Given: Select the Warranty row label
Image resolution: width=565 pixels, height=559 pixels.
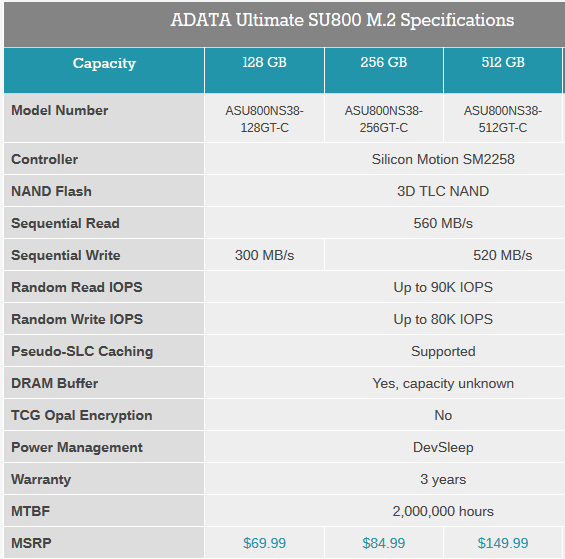Looking at the screenshot, I should coord(41,479).
